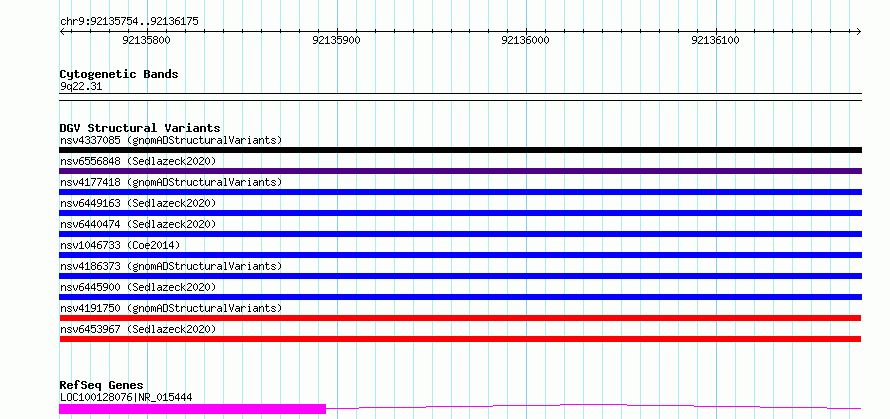The width and height of the screenshot is (890, 419).
Task: Click ruler position label 92136100
Action: click(716, 40)
